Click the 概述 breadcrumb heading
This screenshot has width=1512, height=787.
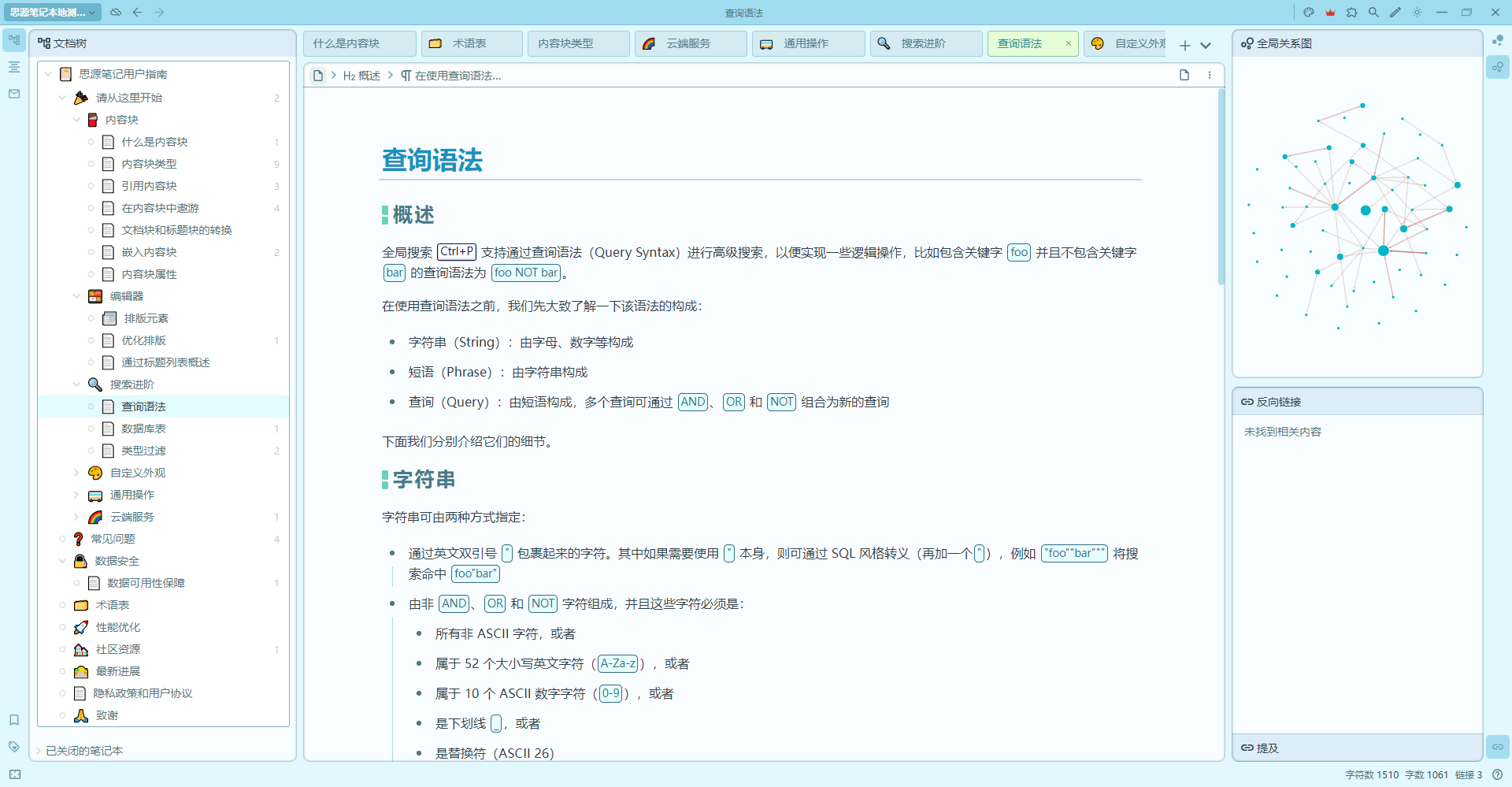(362, 76)
